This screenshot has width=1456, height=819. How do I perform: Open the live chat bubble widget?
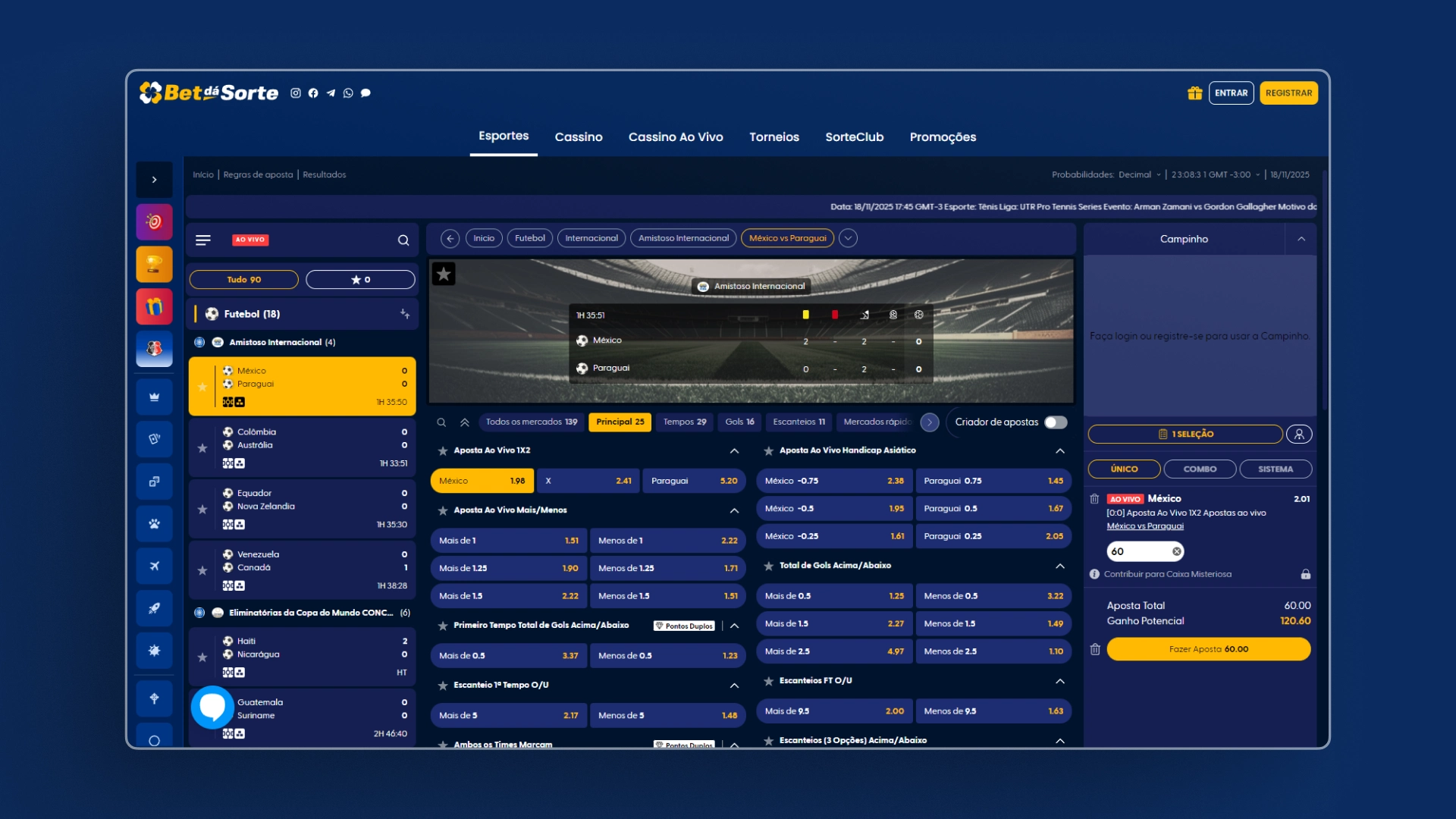click(212, 707)
